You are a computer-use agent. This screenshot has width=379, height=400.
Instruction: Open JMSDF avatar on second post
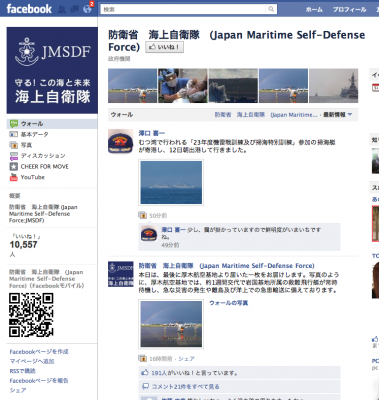click(x=121, y=274)
